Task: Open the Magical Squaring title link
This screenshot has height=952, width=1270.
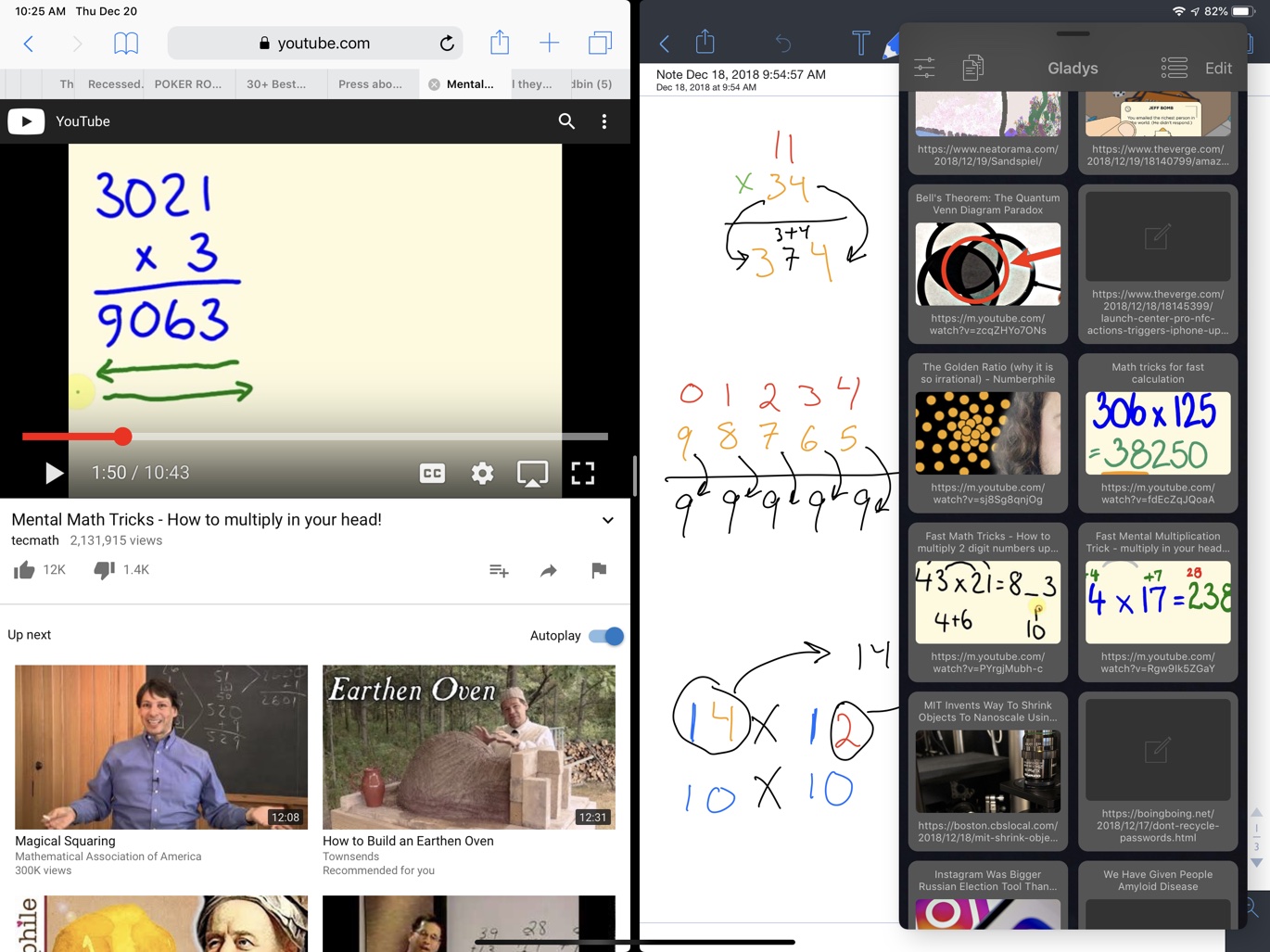Action: pyautogui.click(x=65, y=841)
